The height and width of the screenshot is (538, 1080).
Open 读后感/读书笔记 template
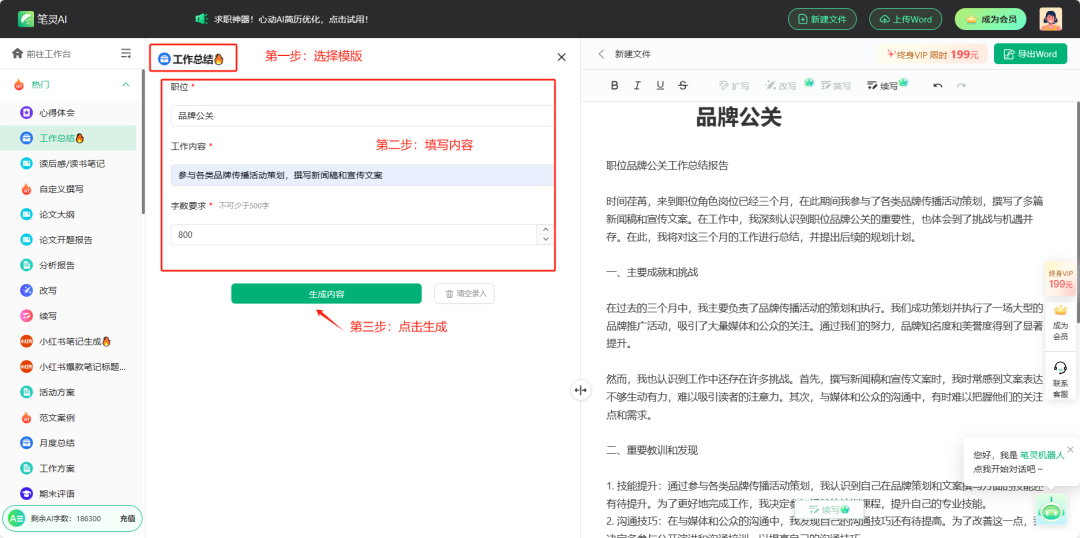72,163
